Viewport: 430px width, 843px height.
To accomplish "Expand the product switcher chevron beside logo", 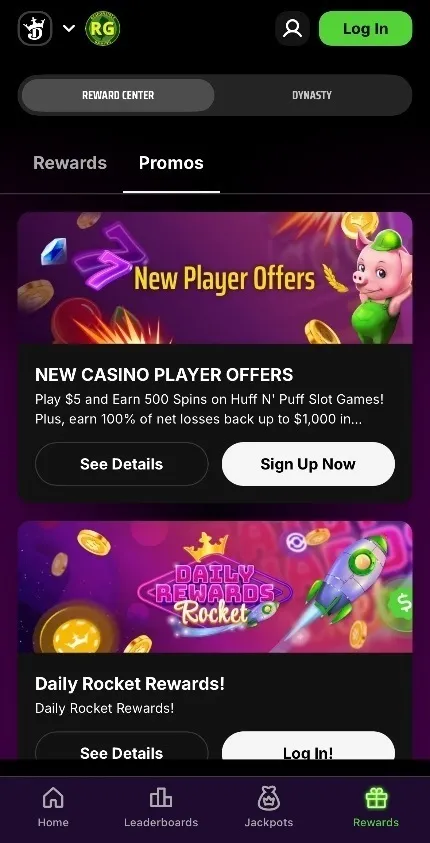I will click(x=69, y=28).
